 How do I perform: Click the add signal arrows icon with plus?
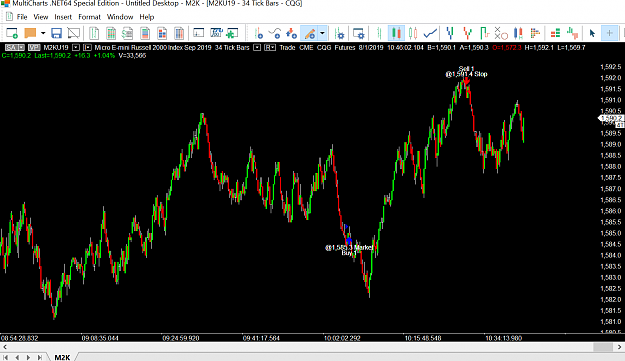(291, 33)
